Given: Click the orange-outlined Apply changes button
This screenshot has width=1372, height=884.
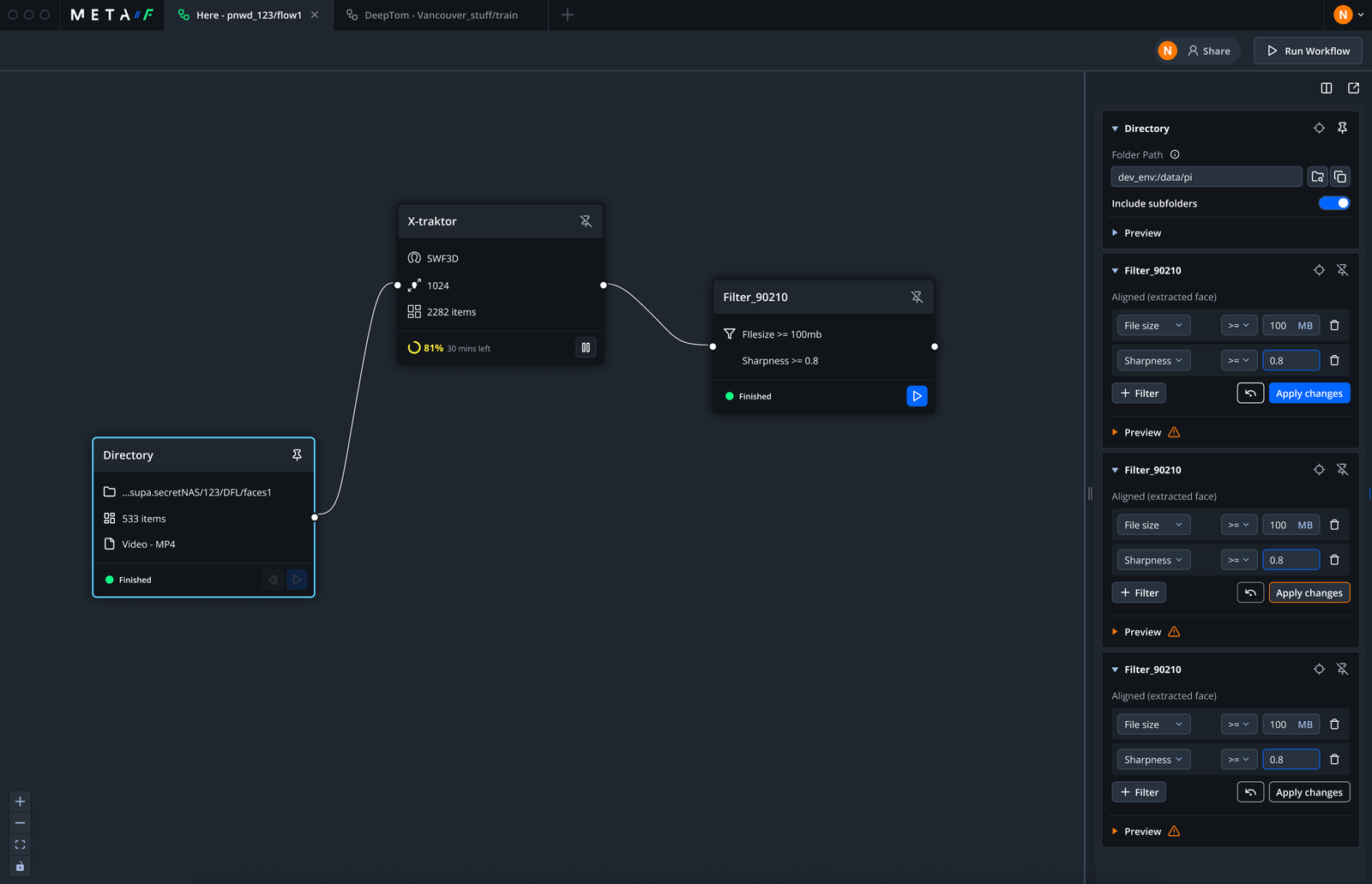Looking at the screenshot, I should click(x=1309, y=593).
